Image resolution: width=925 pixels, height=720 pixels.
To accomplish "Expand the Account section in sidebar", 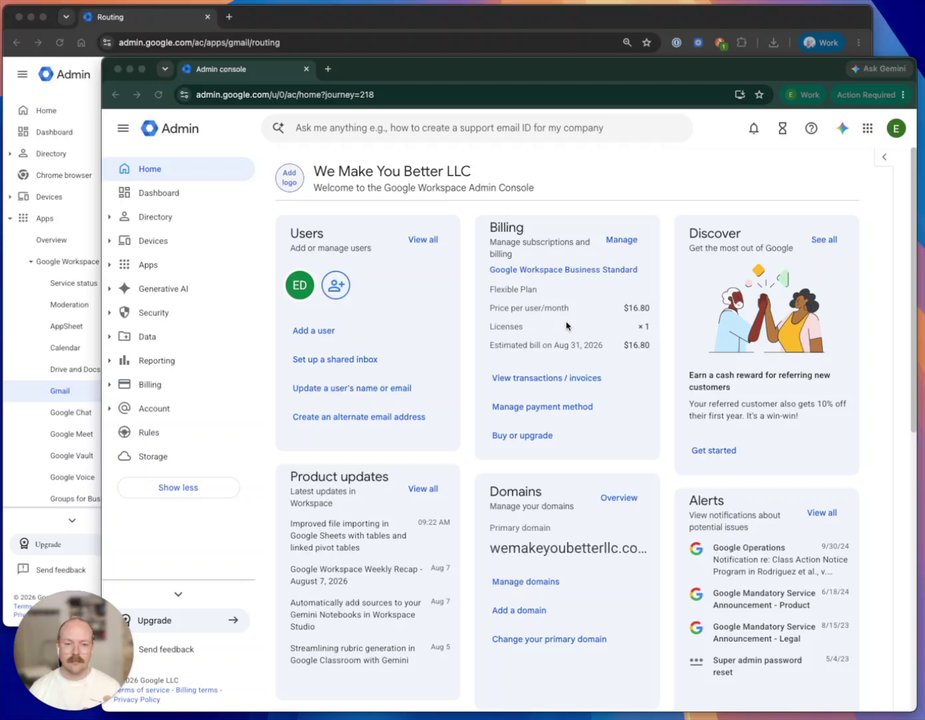I will click(109, 408).
